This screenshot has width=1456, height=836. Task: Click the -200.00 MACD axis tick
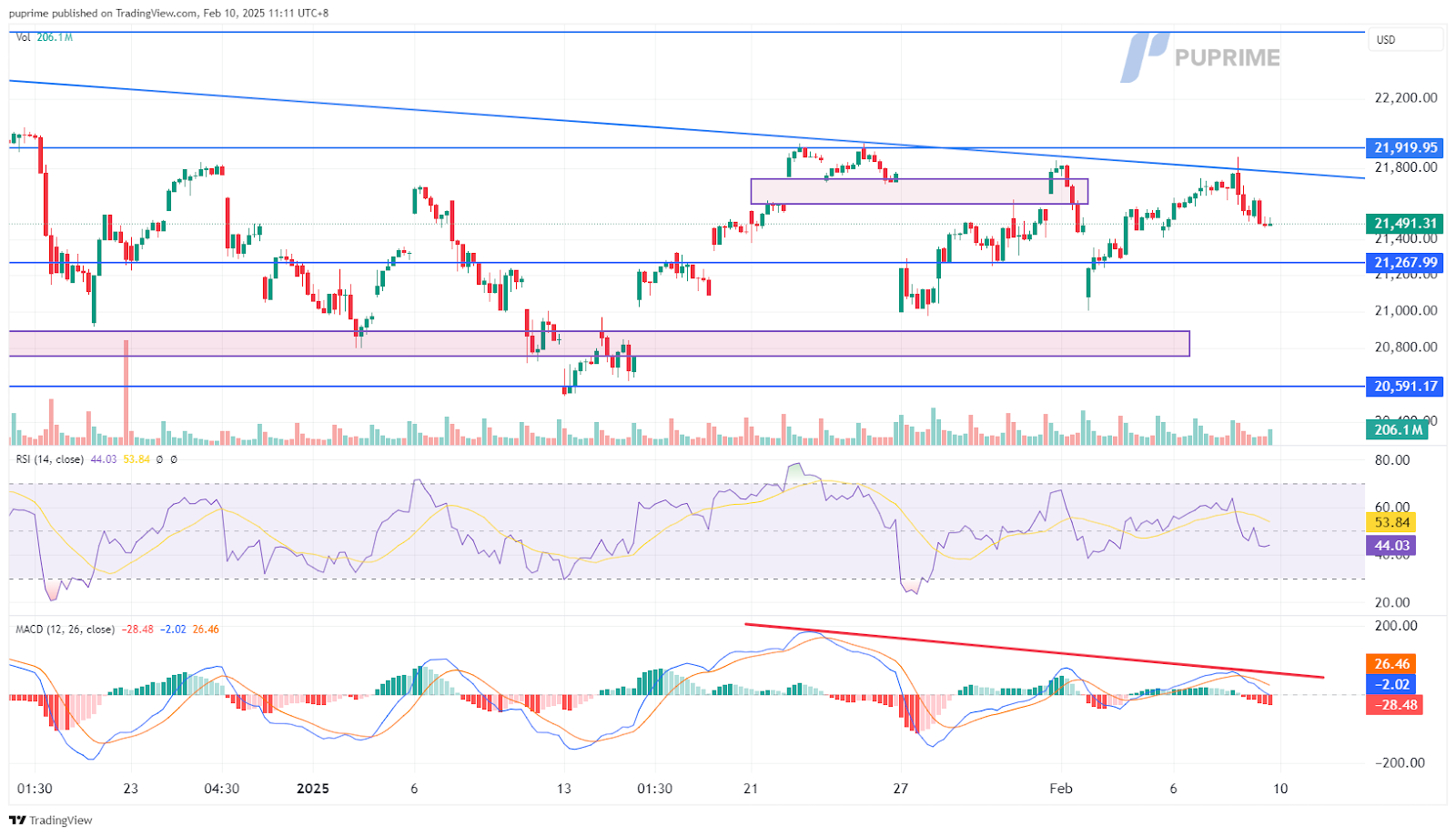pos(1400,763)
